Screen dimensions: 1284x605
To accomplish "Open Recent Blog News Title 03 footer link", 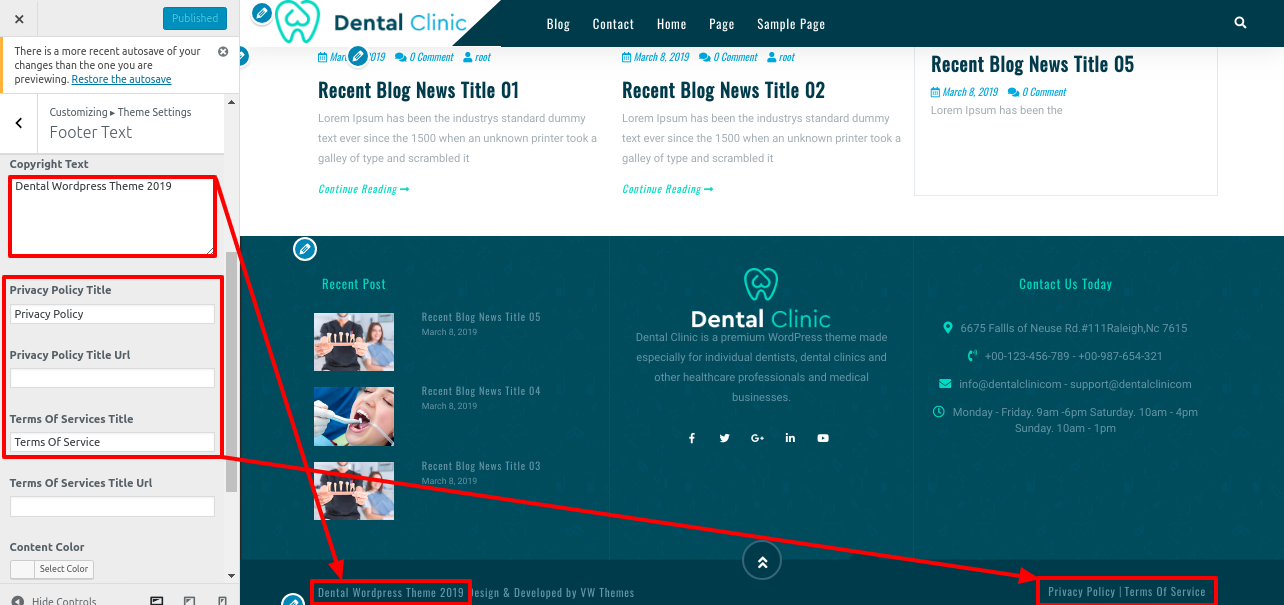I will pos(481,466).
